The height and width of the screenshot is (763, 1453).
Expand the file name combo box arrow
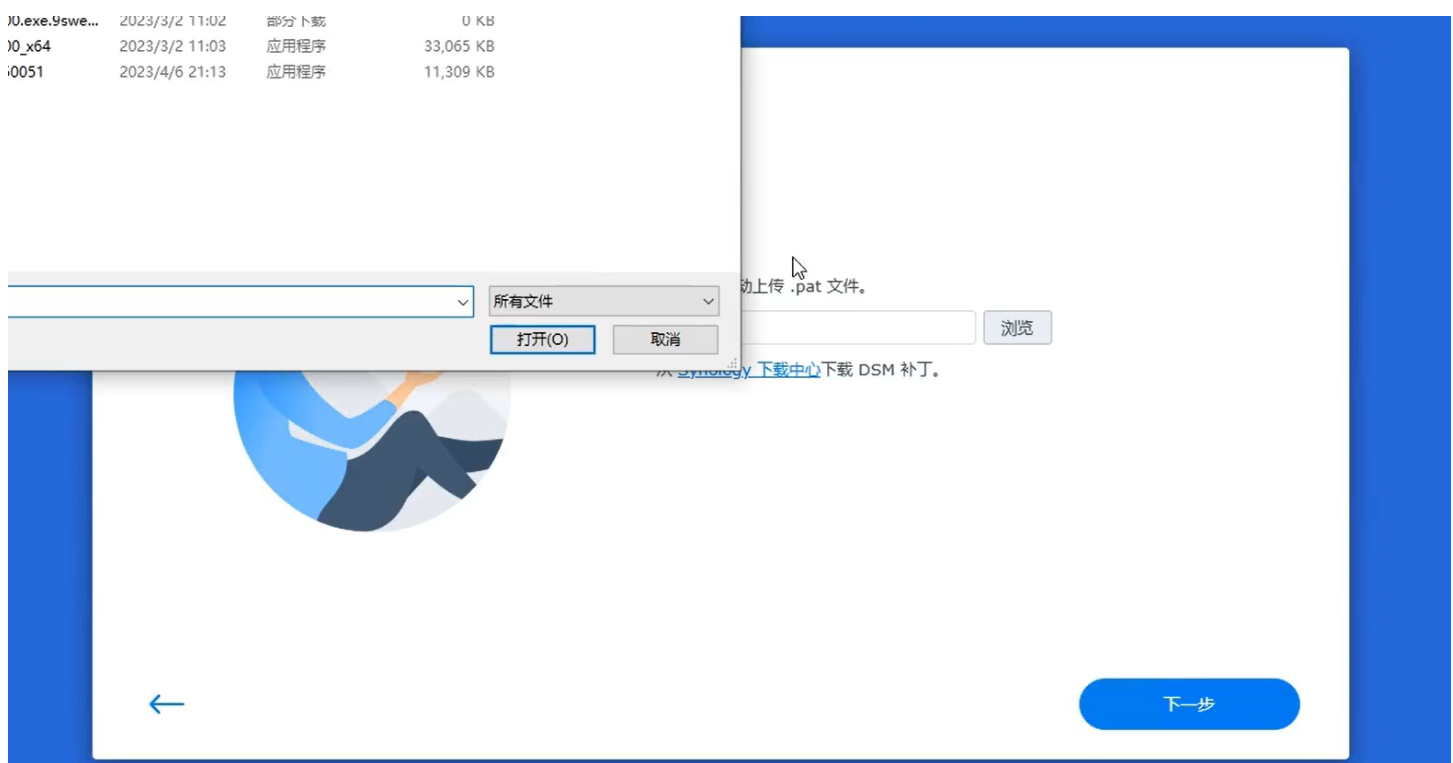(x=463, y=302)
